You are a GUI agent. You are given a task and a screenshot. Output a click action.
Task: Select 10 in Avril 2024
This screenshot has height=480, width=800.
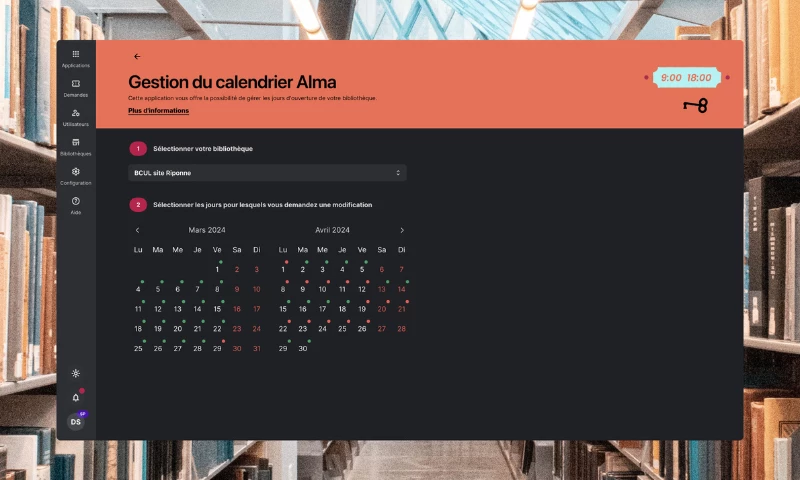322,289
